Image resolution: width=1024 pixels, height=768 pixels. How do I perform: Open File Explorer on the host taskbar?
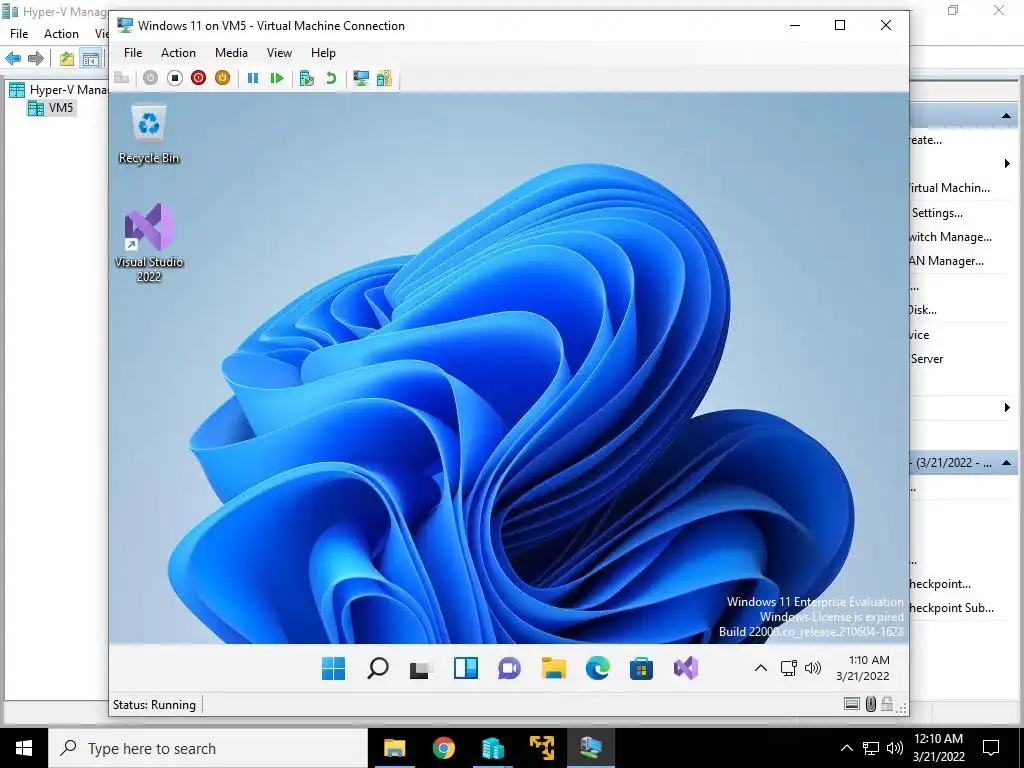tap(394, 748)
